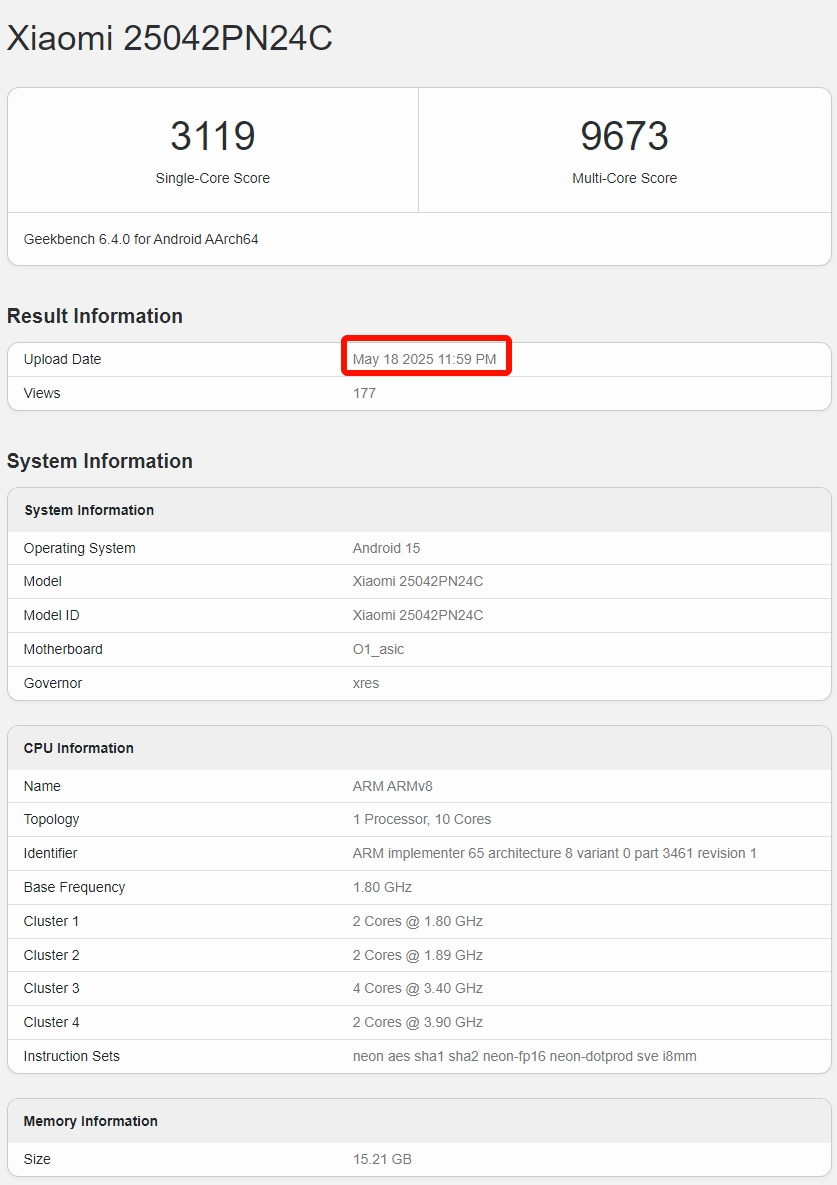Click the Cluster 1 label
Image resolution: width=837 pixels, height=1185 pixels.
point(51,921)
